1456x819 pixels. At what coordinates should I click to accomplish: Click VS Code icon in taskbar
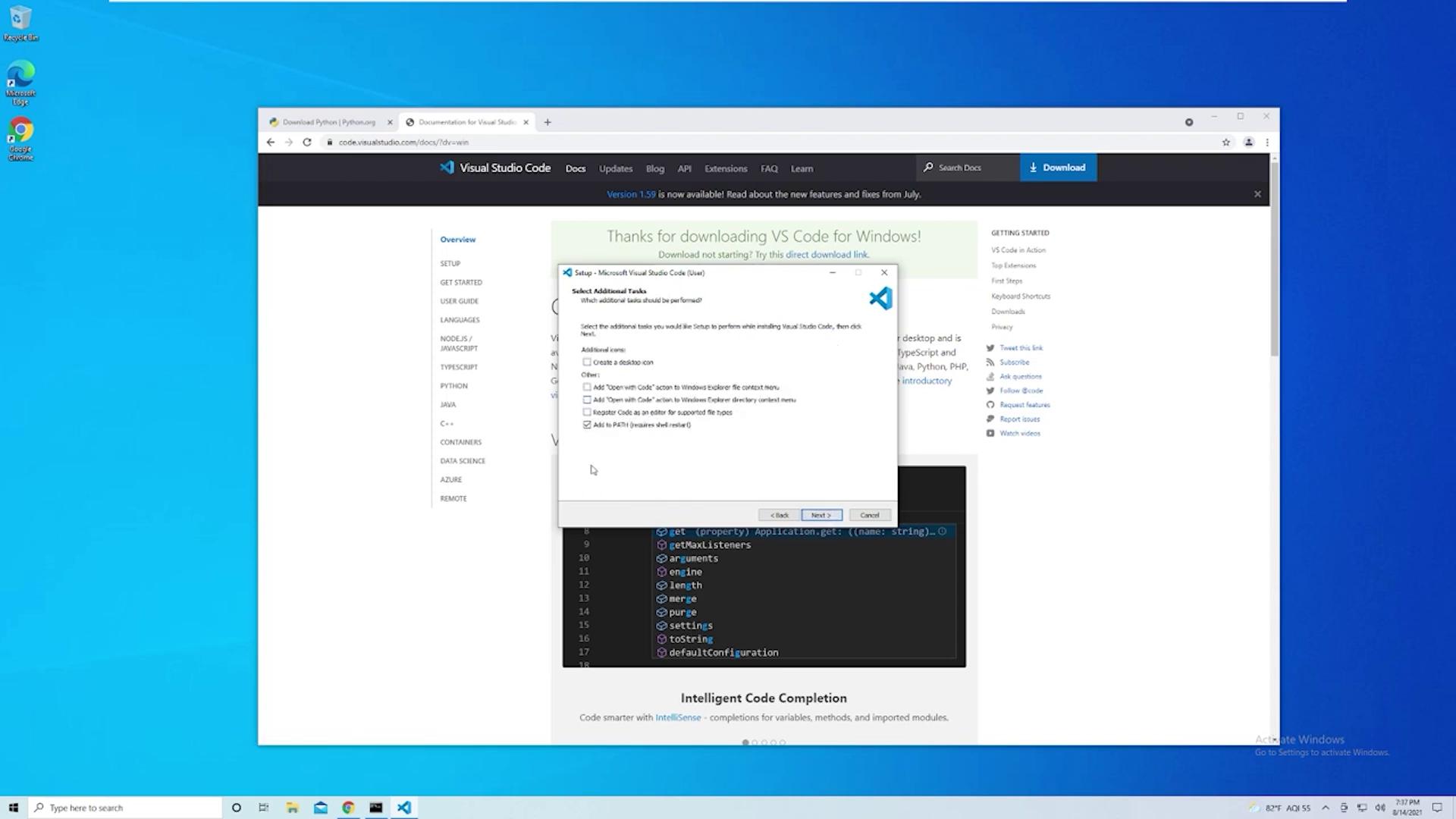pos(403,808)
